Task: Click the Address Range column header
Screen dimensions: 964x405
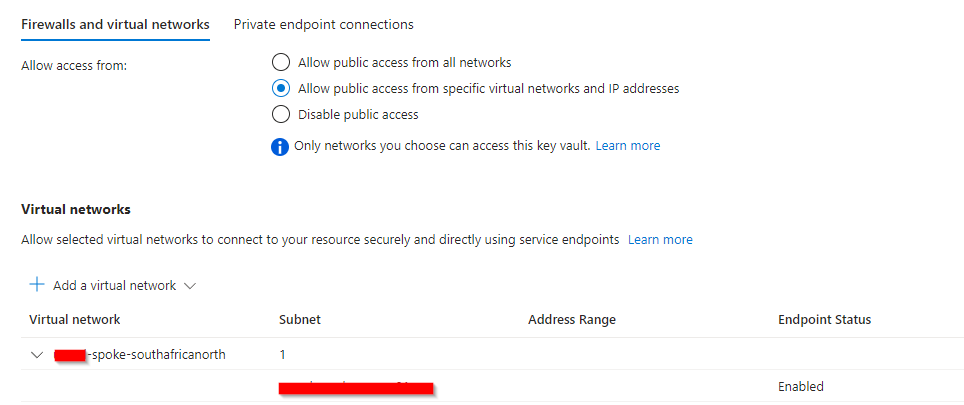Action: tap(572, 320)
